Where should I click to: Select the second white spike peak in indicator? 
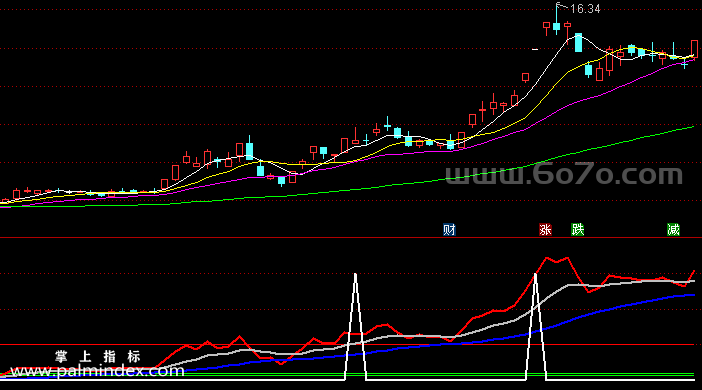click(535, 275)
